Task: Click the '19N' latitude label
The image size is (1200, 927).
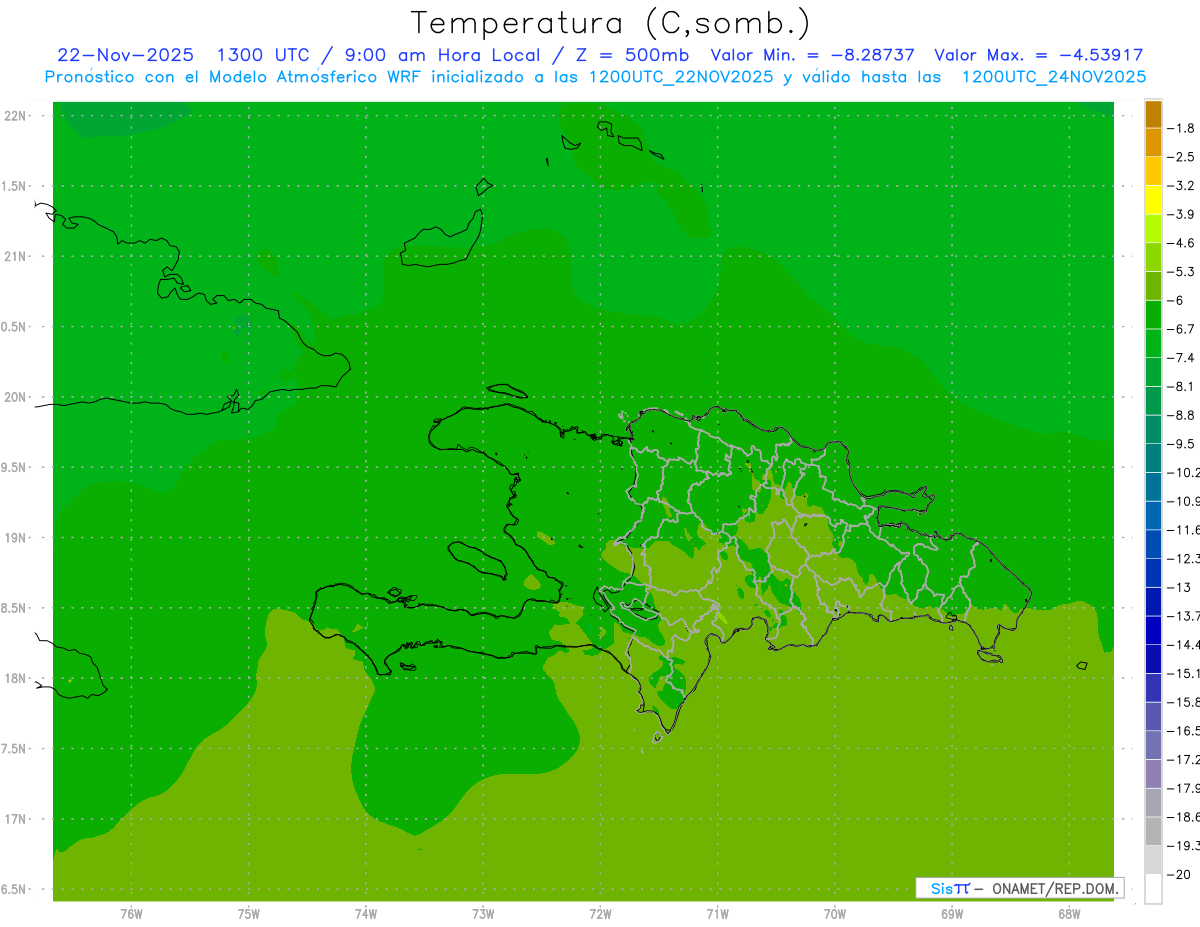Action: [17, 537]
